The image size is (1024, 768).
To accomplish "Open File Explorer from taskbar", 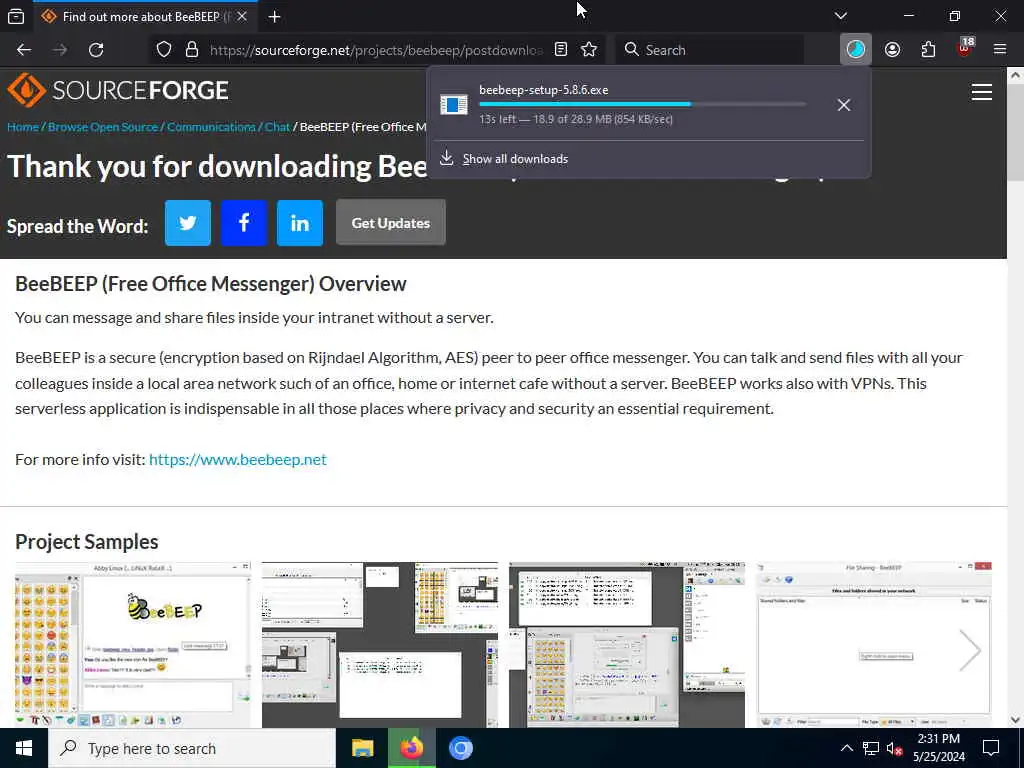I will point(362,748).
